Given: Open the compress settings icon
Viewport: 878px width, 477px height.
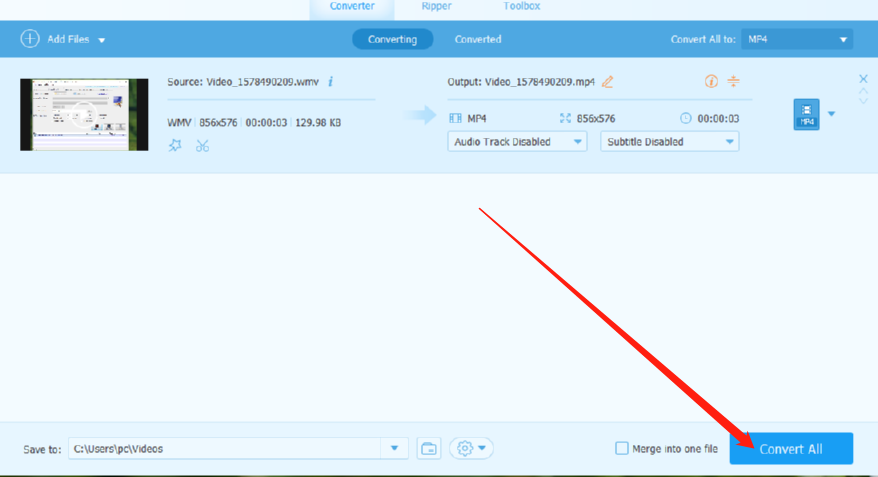Looking at the screenshot, I should (x=733, y=81).
